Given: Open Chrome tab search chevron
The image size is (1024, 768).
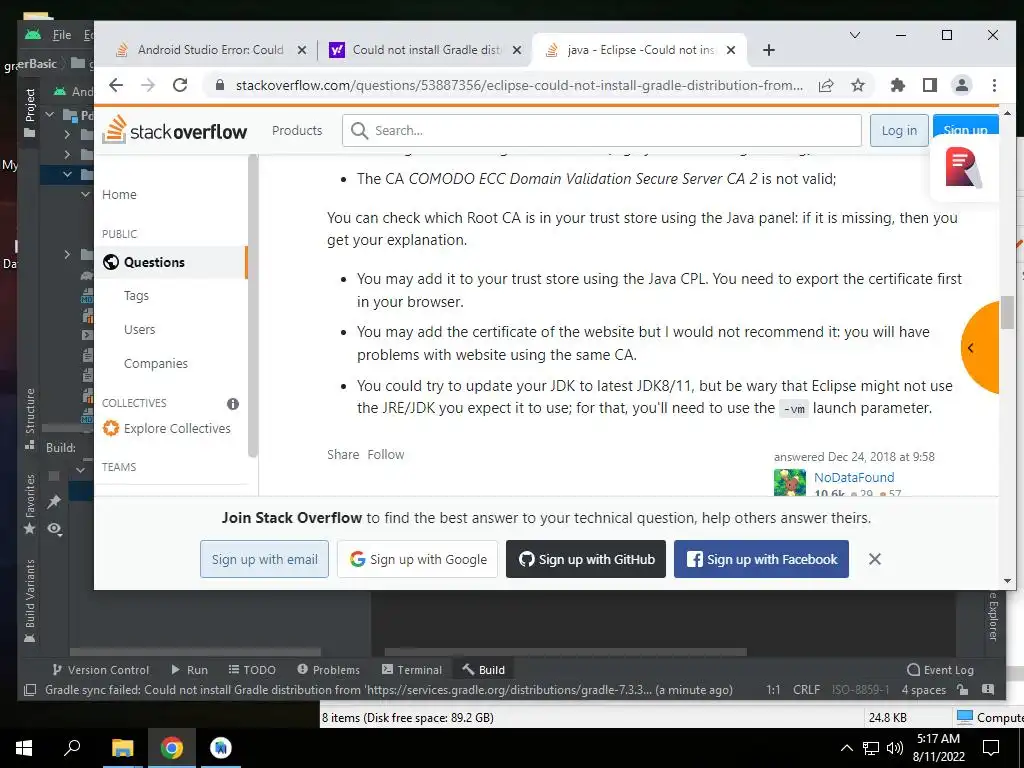Looking at the screenshot, I should click(x=854, y=35).
